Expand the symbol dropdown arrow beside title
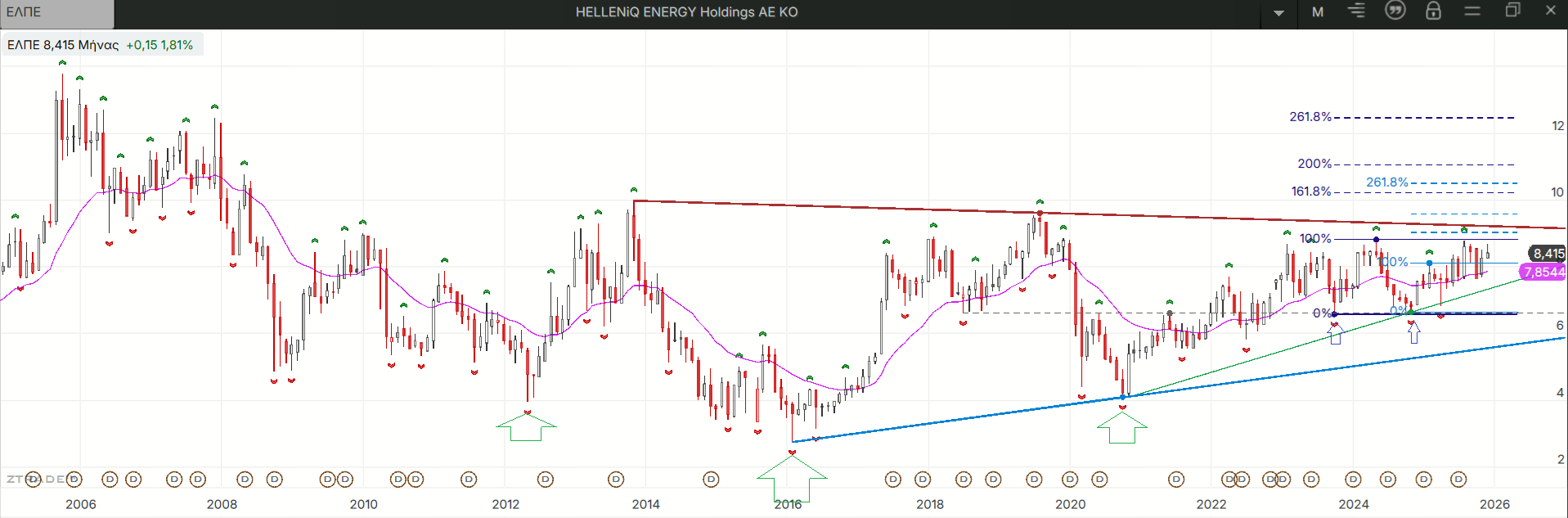 point(1278,12)
